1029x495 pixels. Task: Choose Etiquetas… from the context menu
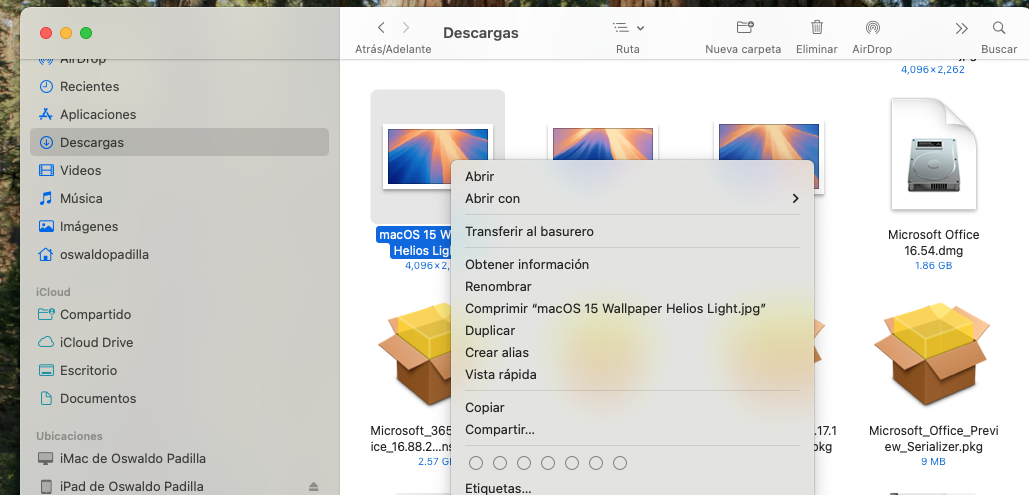pyautogui.click(x=633, y=488)
